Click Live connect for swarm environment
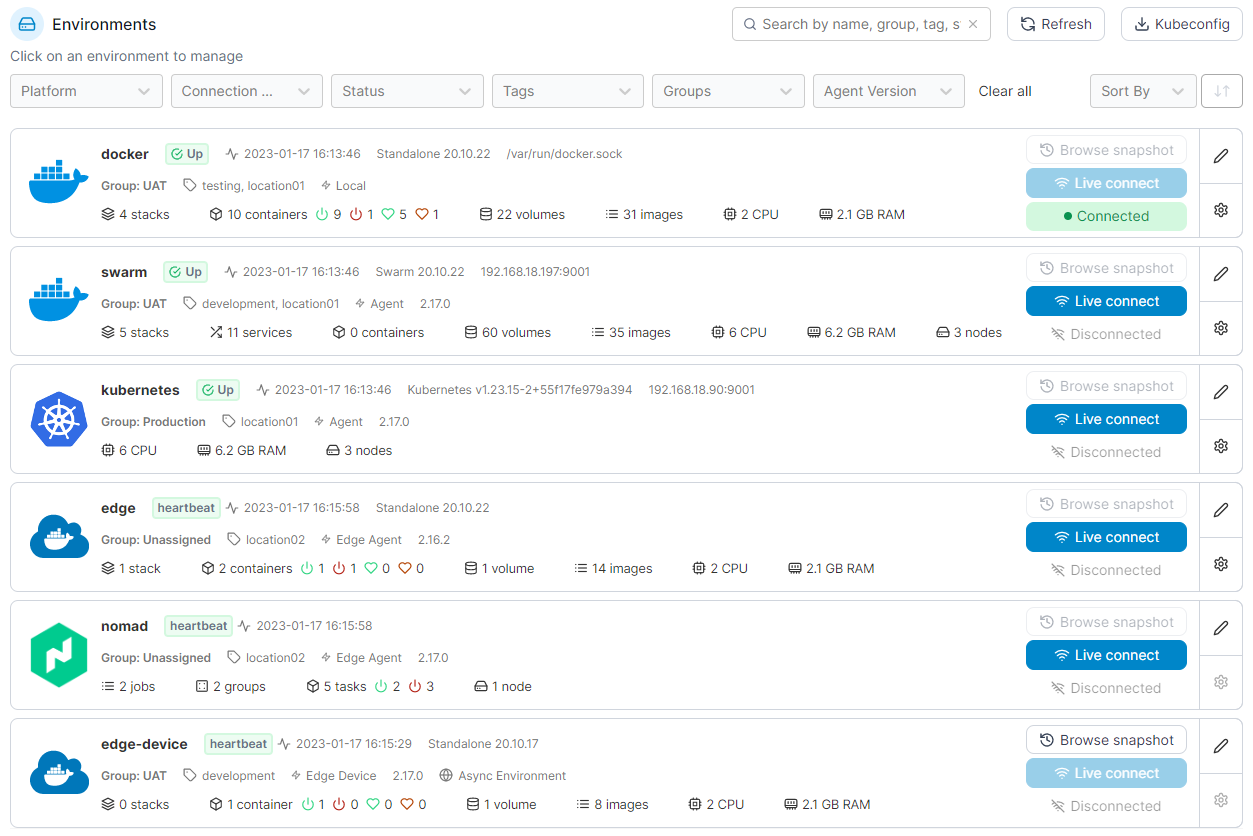Image resolution: width=1253 pixels, height=836 pixels. pyautogui.click(x=1106, y=301)
